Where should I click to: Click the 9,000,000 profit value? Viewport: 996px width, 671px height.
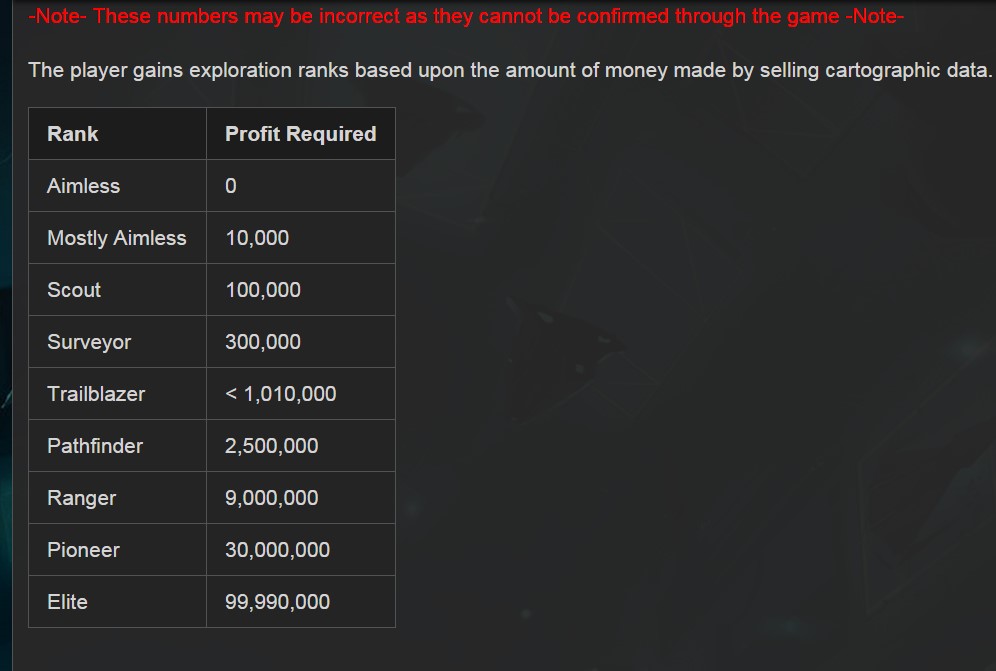[x=271, y=498]
